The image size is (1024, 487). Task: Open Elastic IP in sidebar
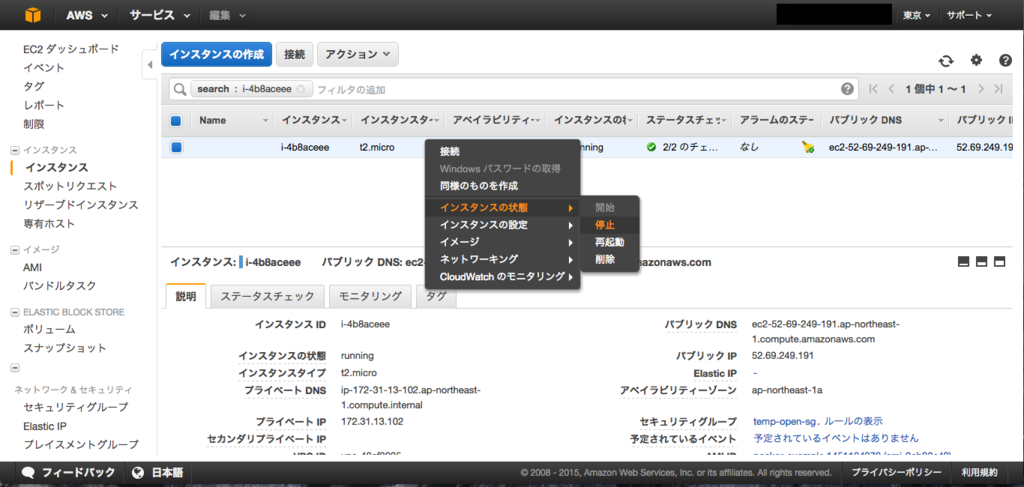pyautogui.click(x=44, y=426)
